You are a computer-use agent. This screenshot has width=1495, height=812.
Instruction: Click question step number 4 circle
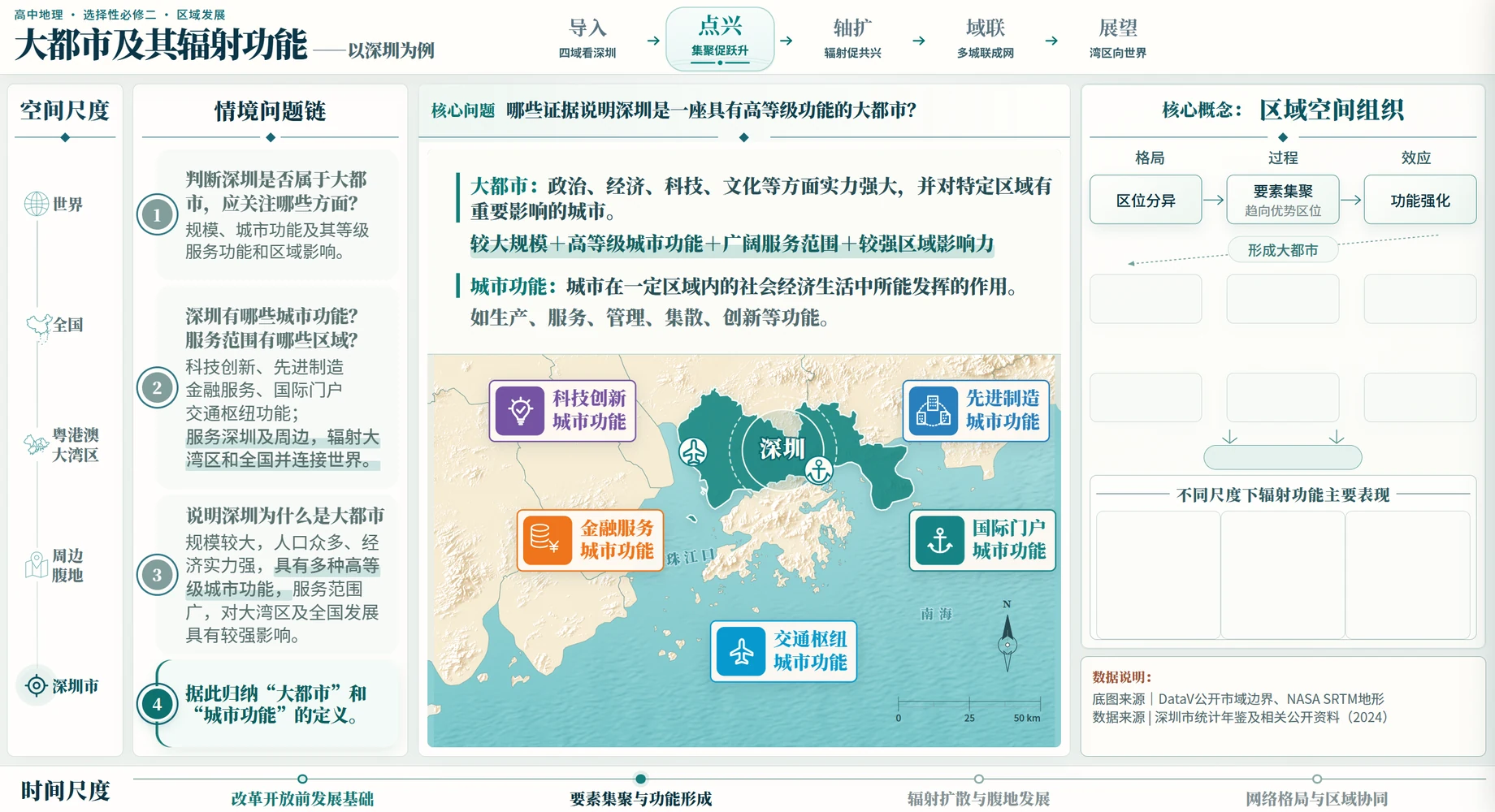157,704
